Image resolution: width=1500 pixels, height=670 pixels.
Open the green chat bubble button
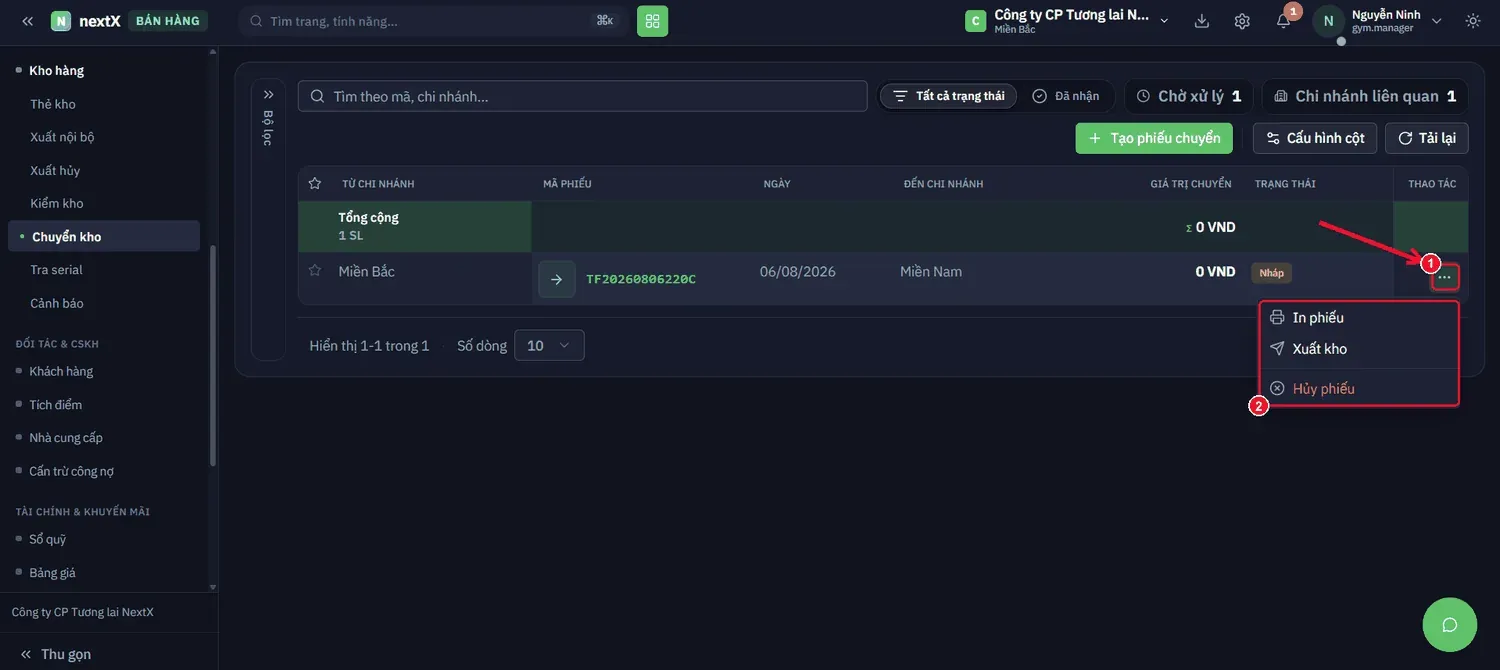[x=1450, y=625]
